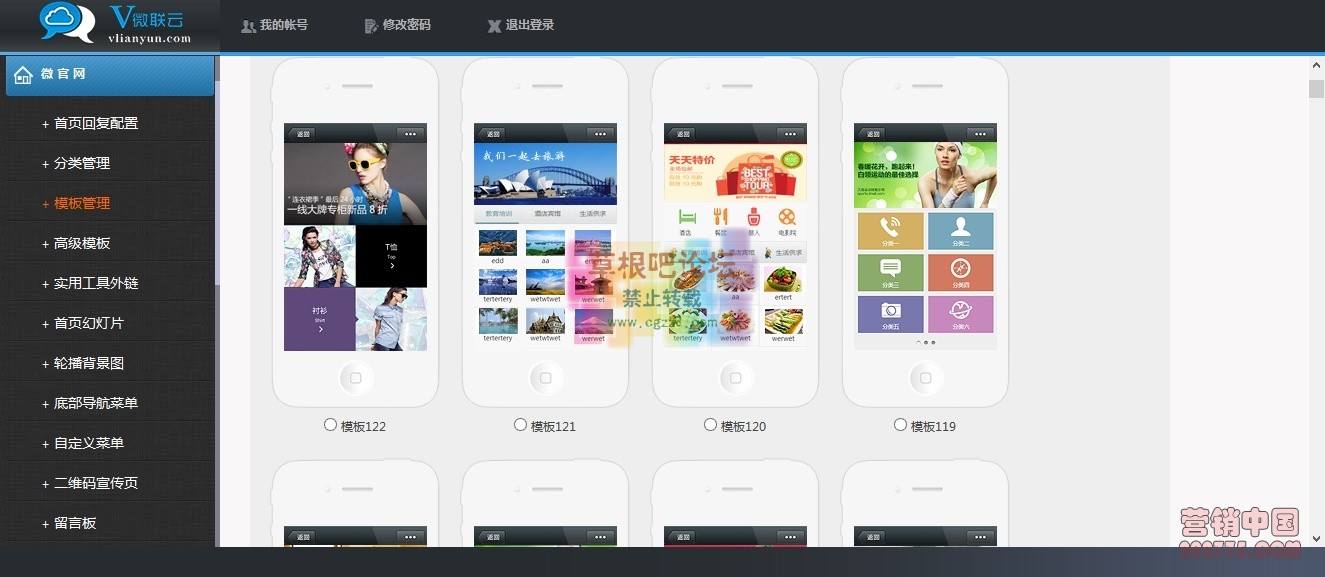Pick the 模板119 radio button
Screen dimensions: 1325x577
[x=901, y=425]
